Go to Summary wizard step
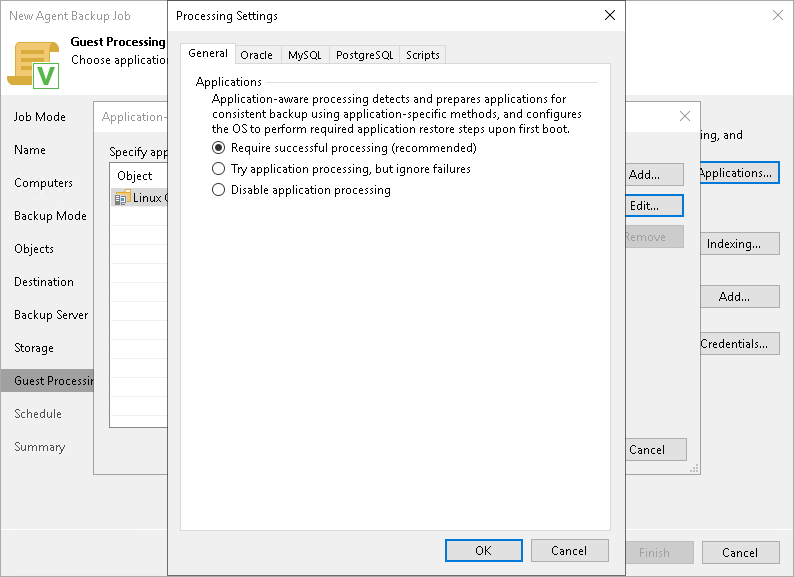Screen dimensions: 794x577 click(x=40, y=447)
